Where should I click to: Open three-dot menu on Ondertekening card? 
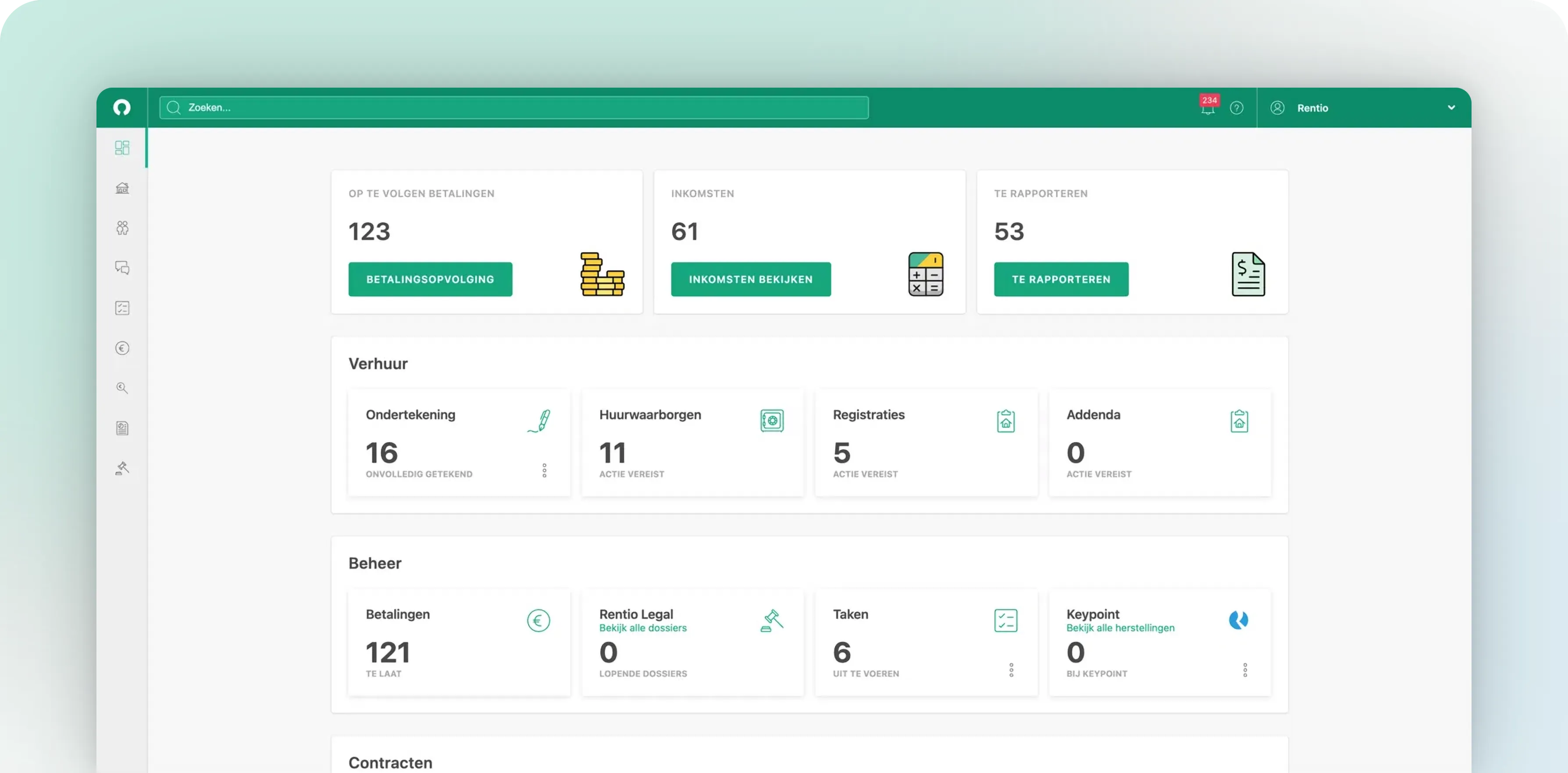tap(544, 470)
